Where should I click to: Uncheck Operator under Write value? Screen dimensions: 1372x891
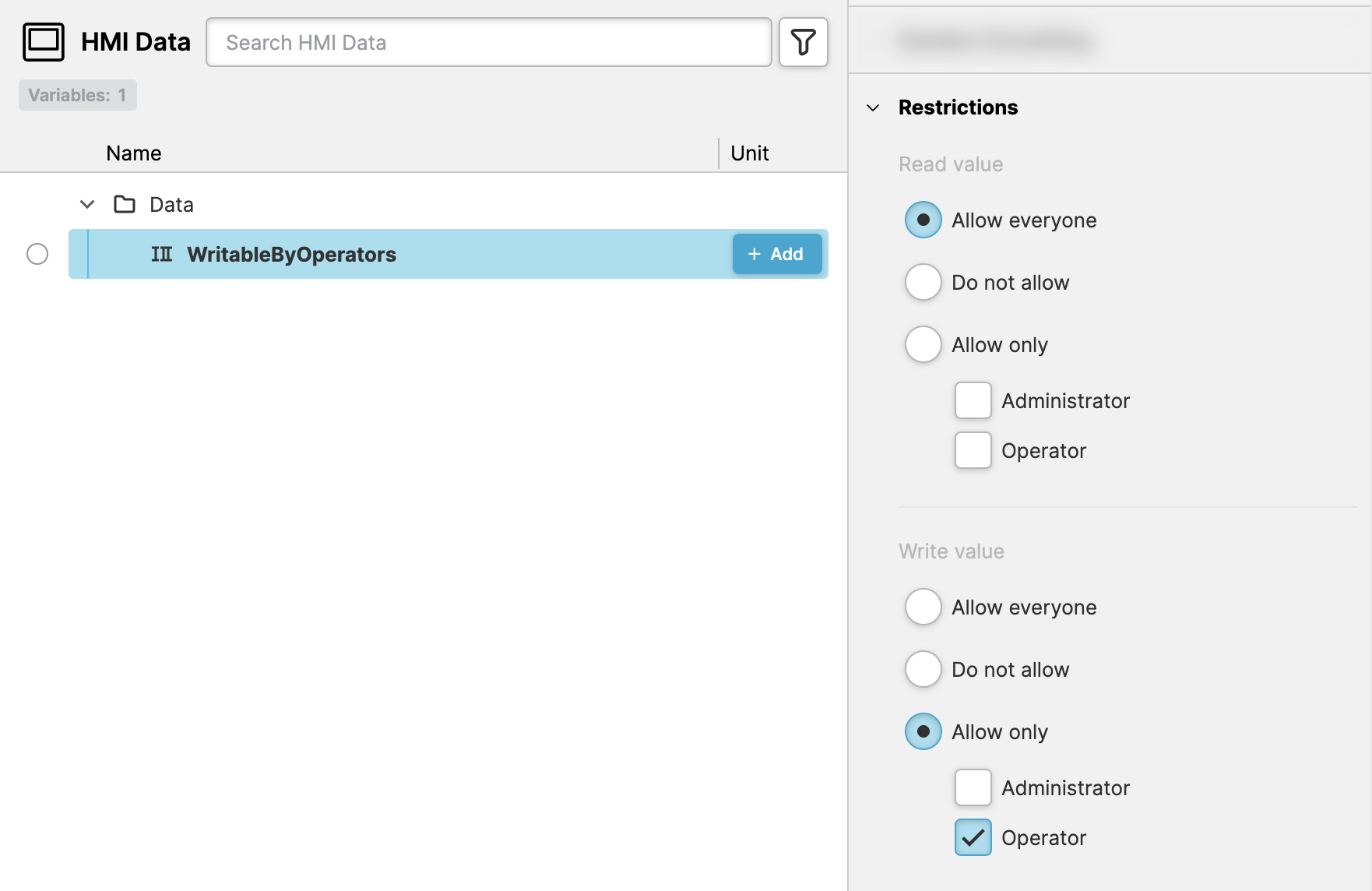(x=973, y=837)
